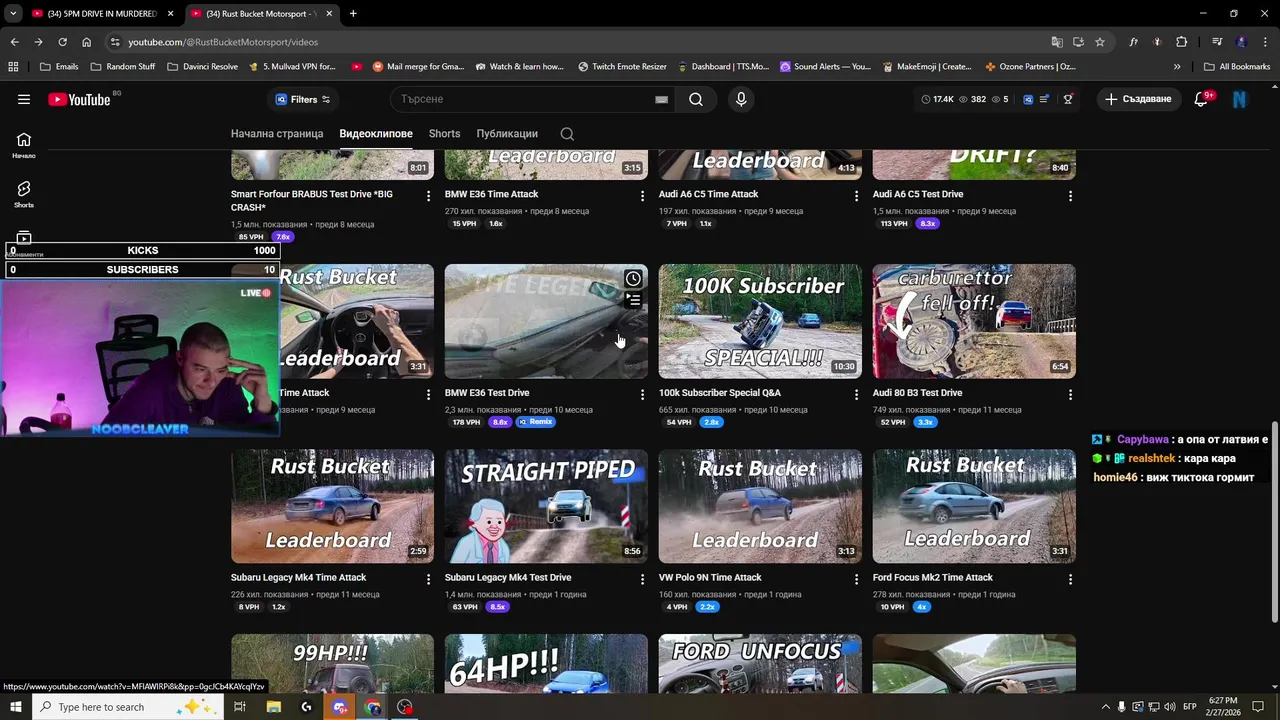
Task: Click the Remix badge under BMW E36 Test Drive
Action: (x=536, y=422)
